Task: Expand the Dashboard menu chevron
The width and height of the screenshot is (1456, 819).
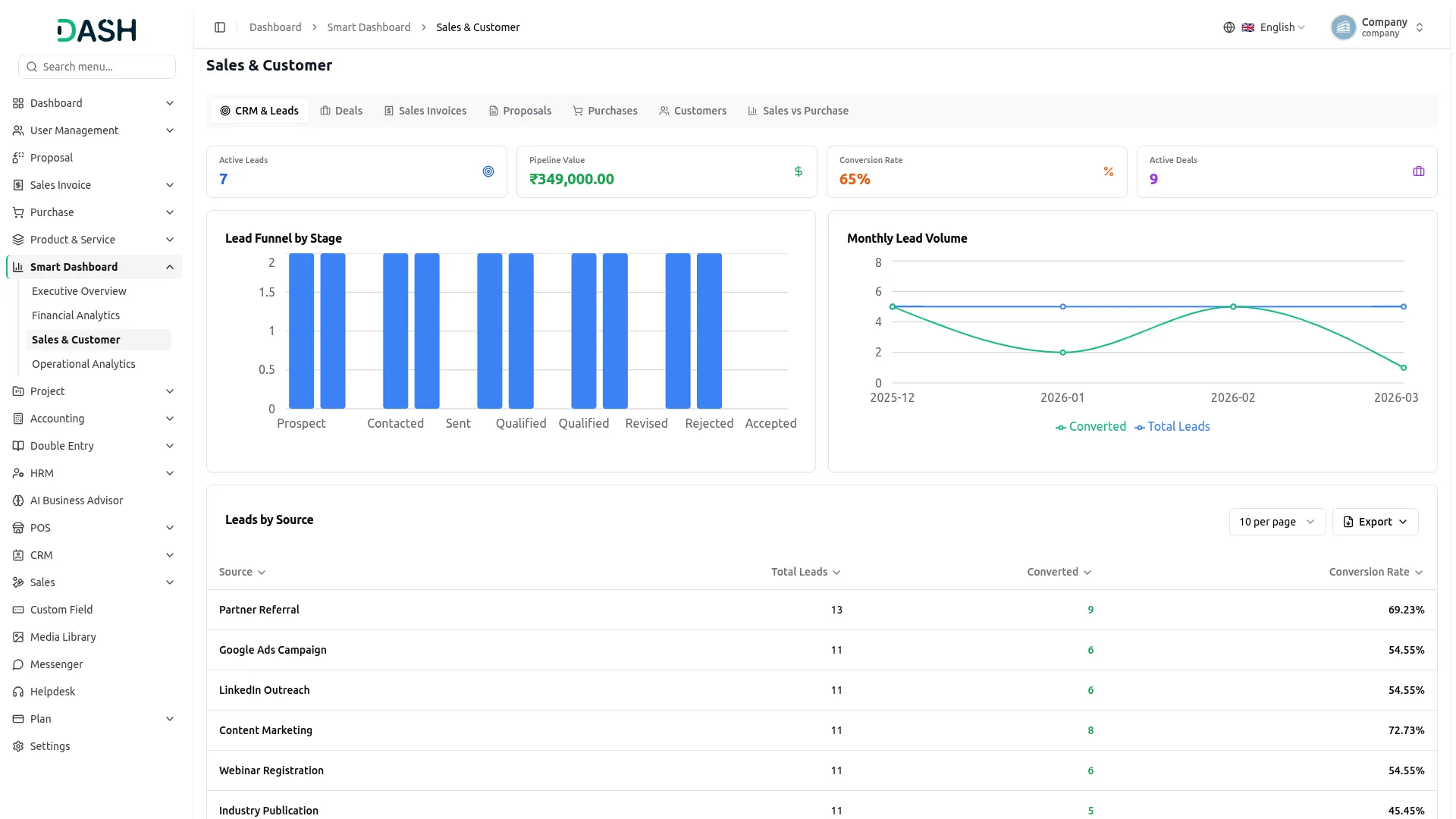Action: (x=170, y=103)
